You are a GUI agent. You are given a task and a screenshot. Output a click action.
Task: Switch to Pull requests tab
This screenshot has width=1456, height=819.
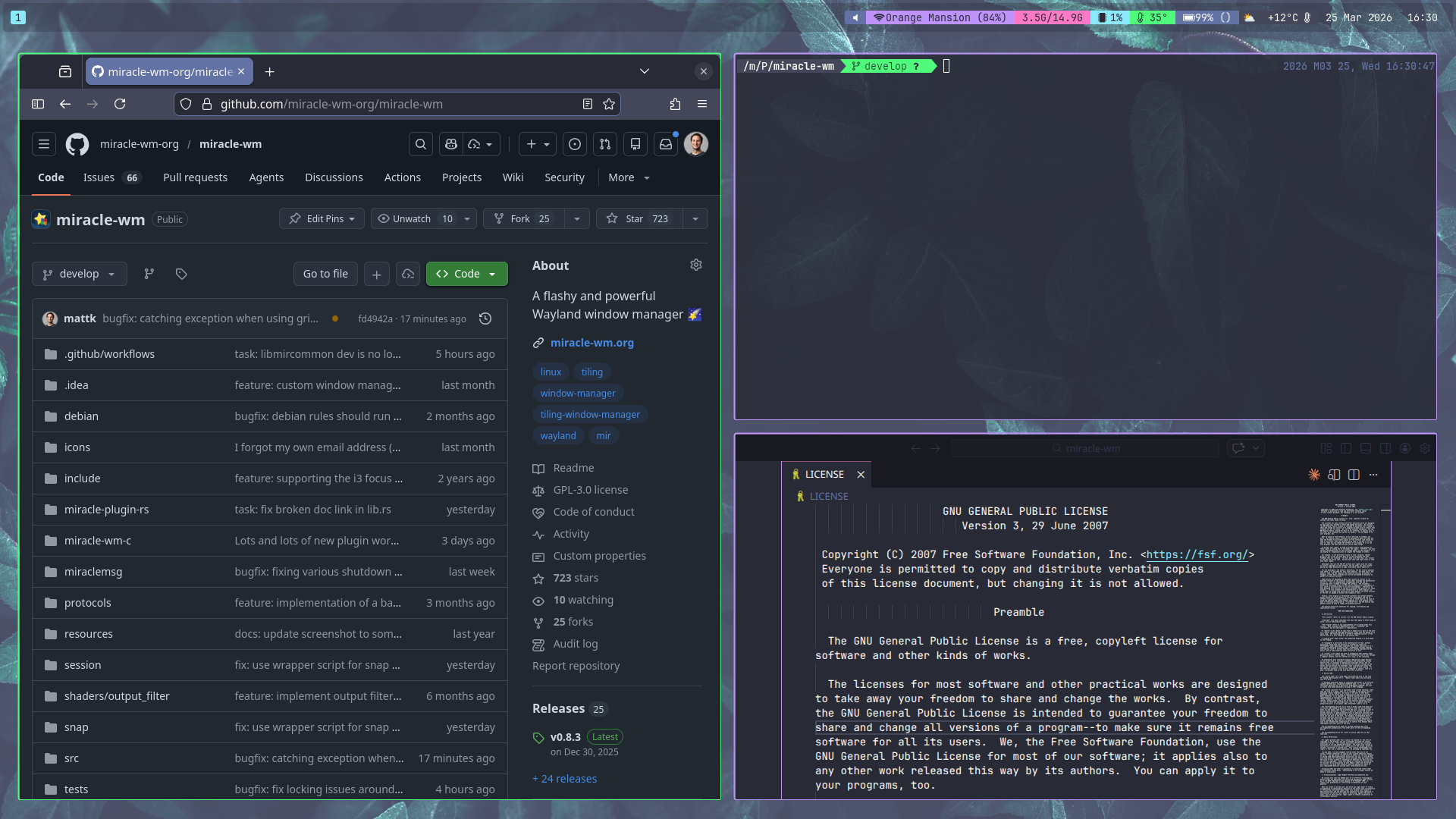pos(195,177)
